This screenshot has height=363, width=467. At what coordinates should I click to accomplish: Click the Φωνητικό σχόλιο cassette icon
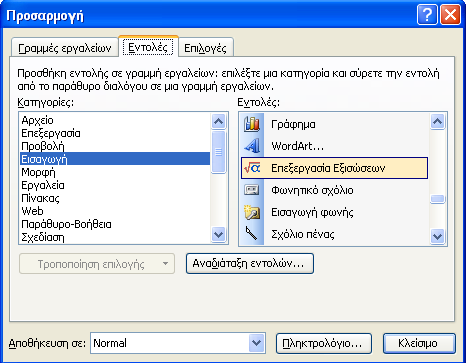[252, 190]
